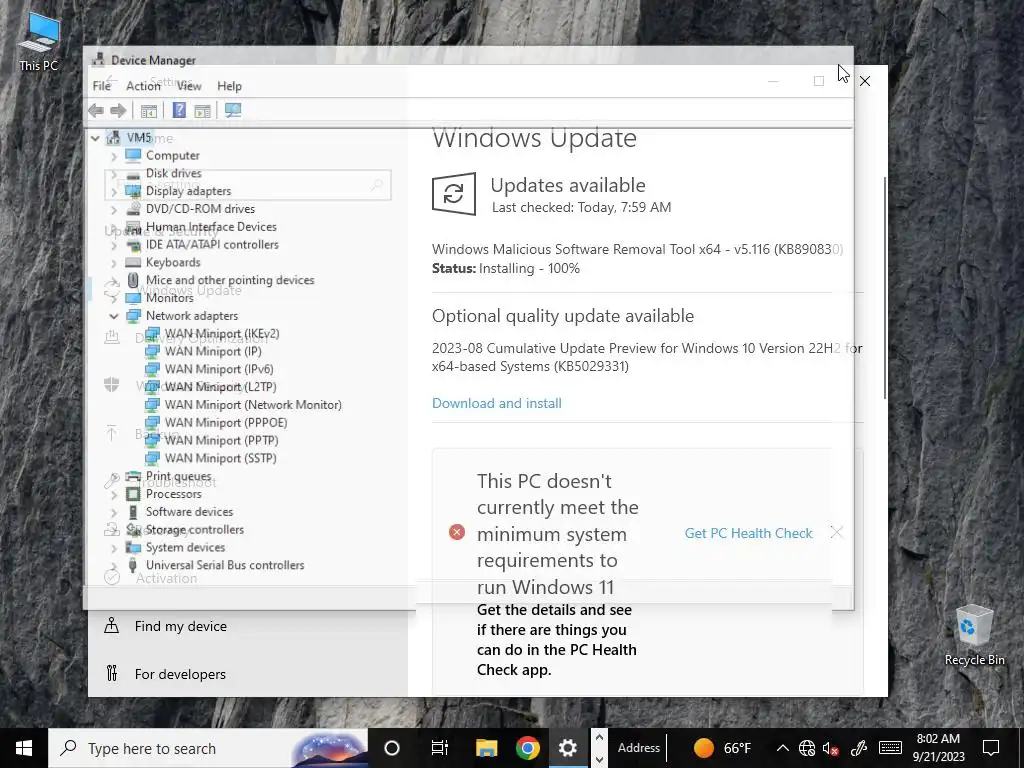
Task: Expand the Computer category
Action: tap(114, 156)
